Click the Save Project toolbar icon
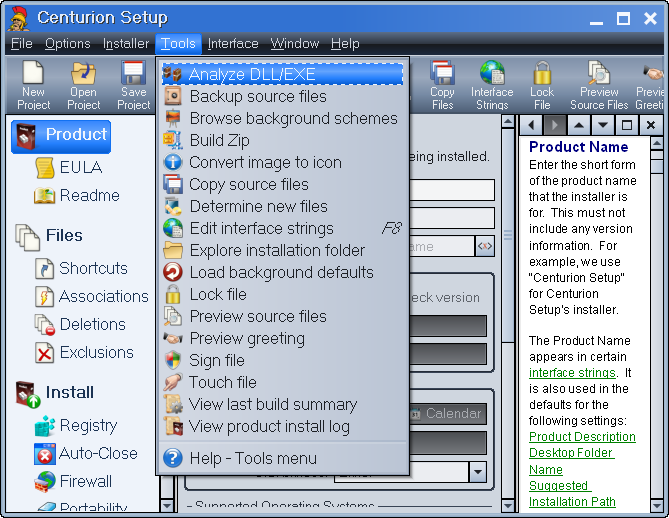Image resolution: width=669 pixels, height=518 pixels. tap(134, 85)
